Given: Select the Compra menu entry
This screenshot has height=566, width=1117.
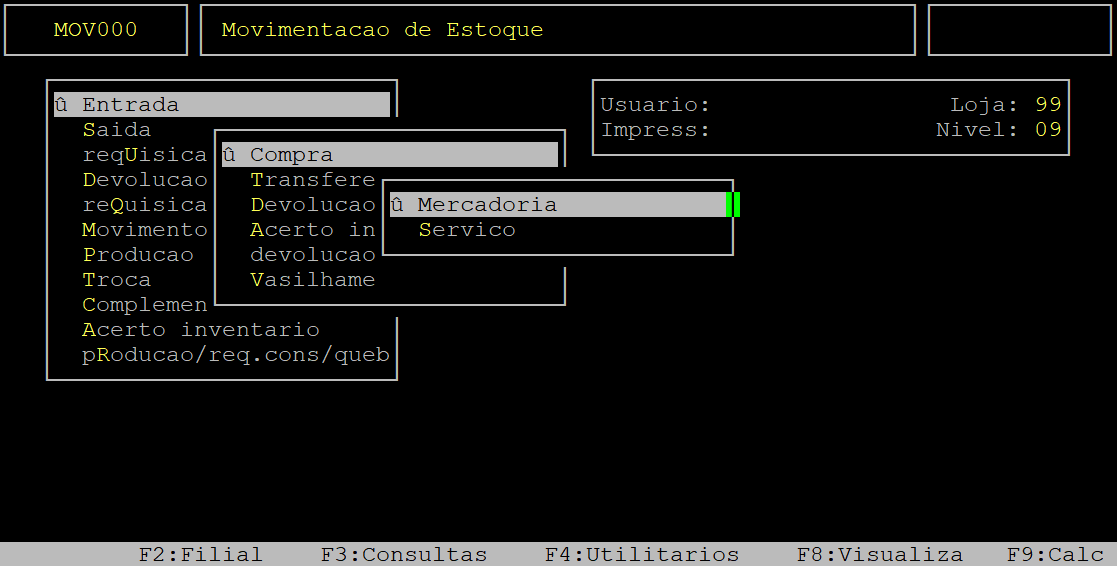Looking at the screenshot, I should pyautogui.click(x=390, y=154).
